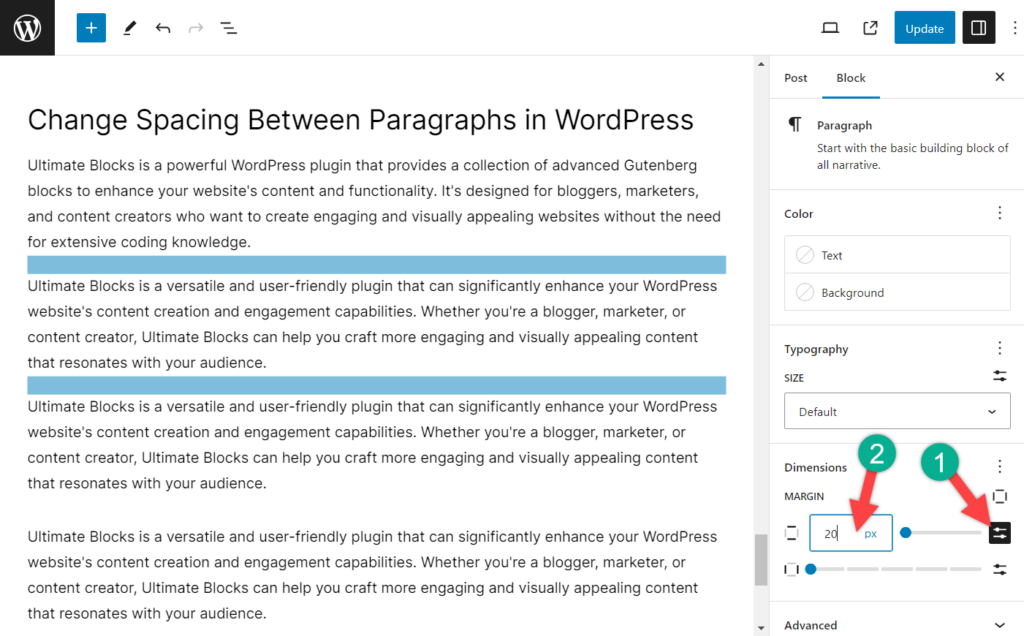Viewport: 1024px width, 636px height.
Task: Toggle custom size for padding control
Action: click(x=999, y=569)
